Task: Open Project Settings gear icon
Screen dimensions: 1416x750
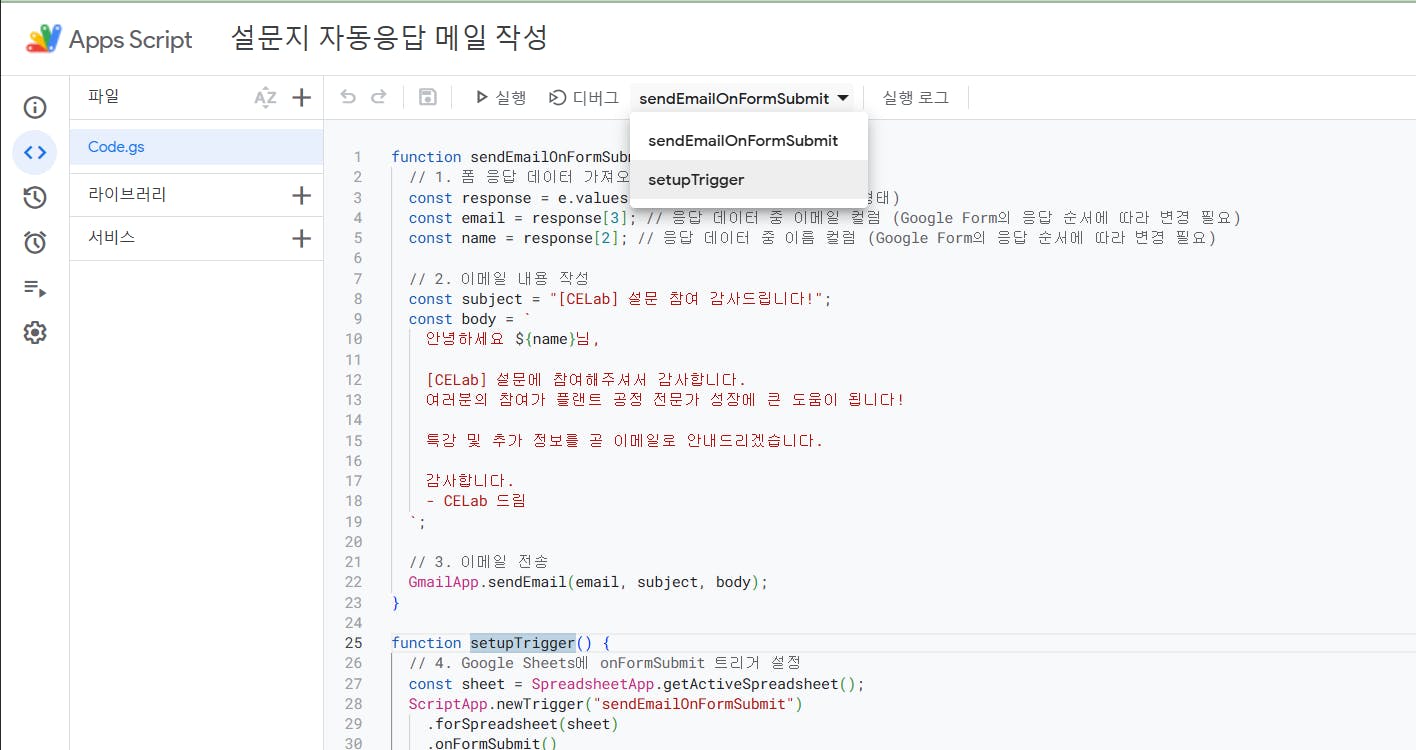Action: (35, 333)
